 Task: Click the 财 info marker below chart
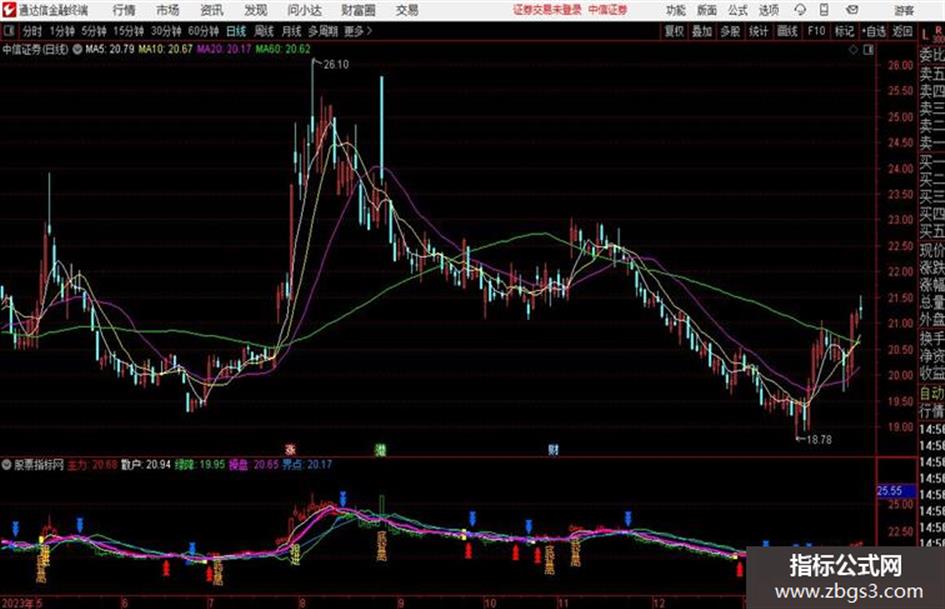(553, 450)
